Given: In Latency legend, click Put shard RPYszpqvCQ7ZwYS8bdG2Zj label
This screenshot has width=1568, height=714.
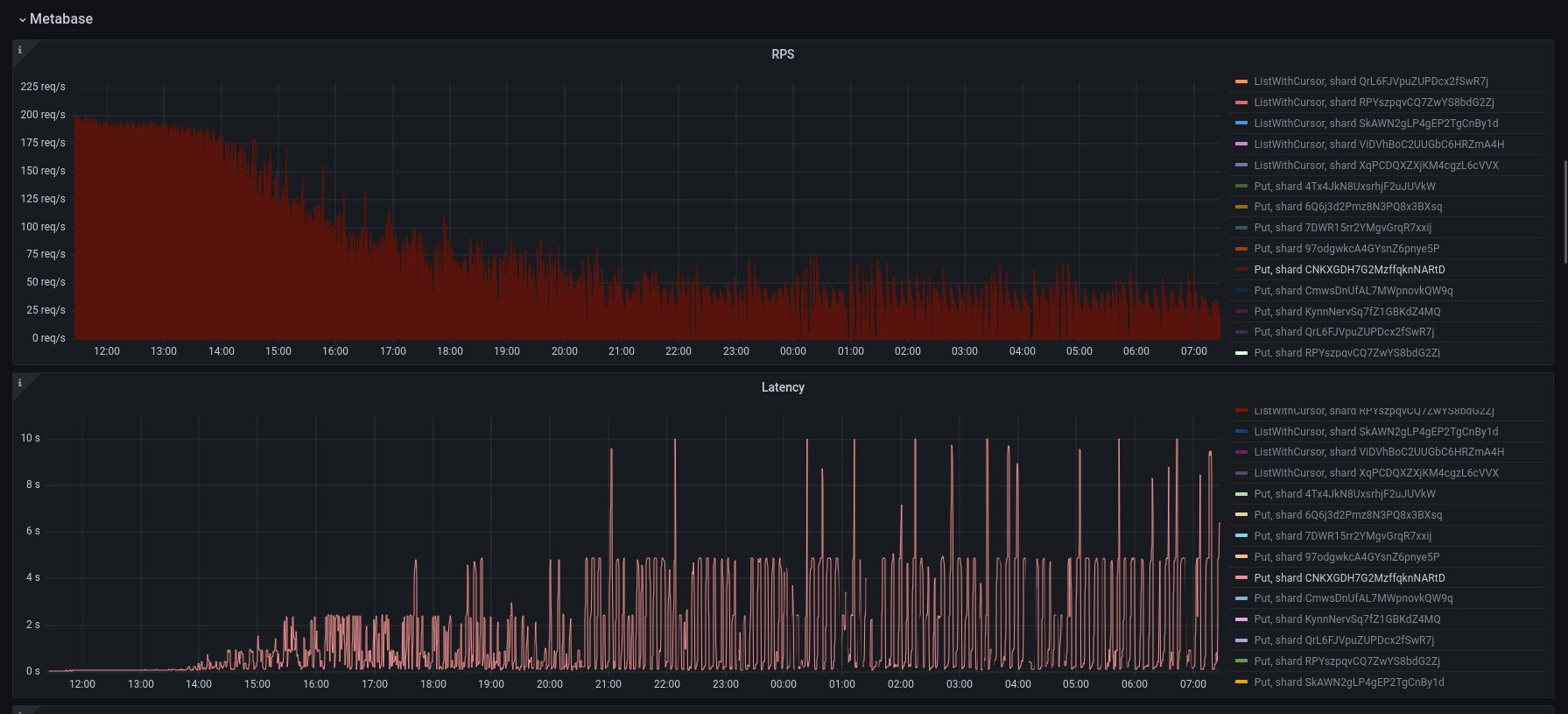Looking at the screenshot, I should pos(1347,661).
